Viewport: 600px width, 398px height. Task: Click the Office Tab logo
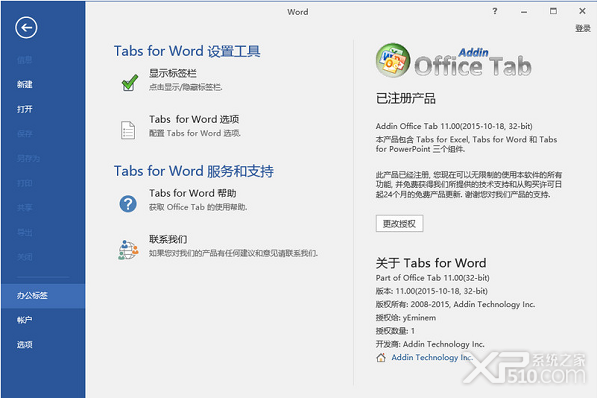(453, 61)
